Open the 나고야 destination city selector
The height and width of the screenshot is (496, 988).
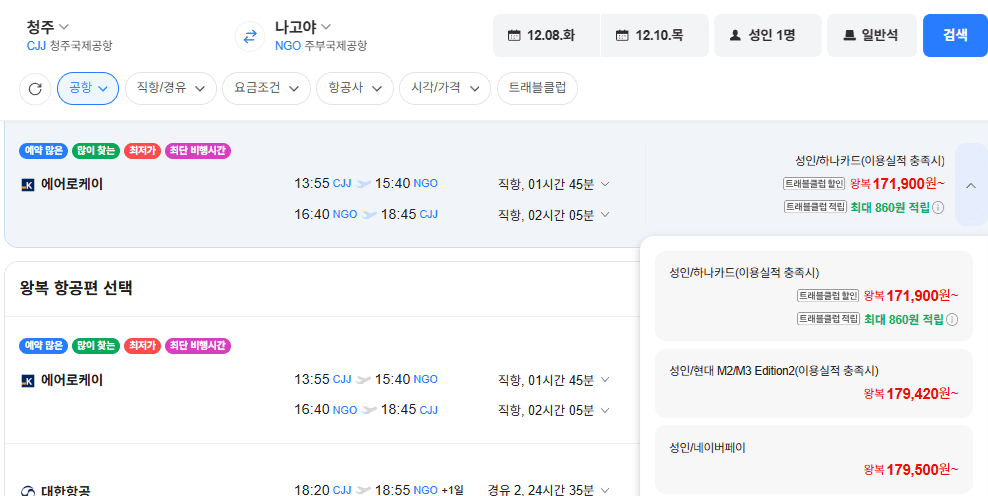pos(302,26)
